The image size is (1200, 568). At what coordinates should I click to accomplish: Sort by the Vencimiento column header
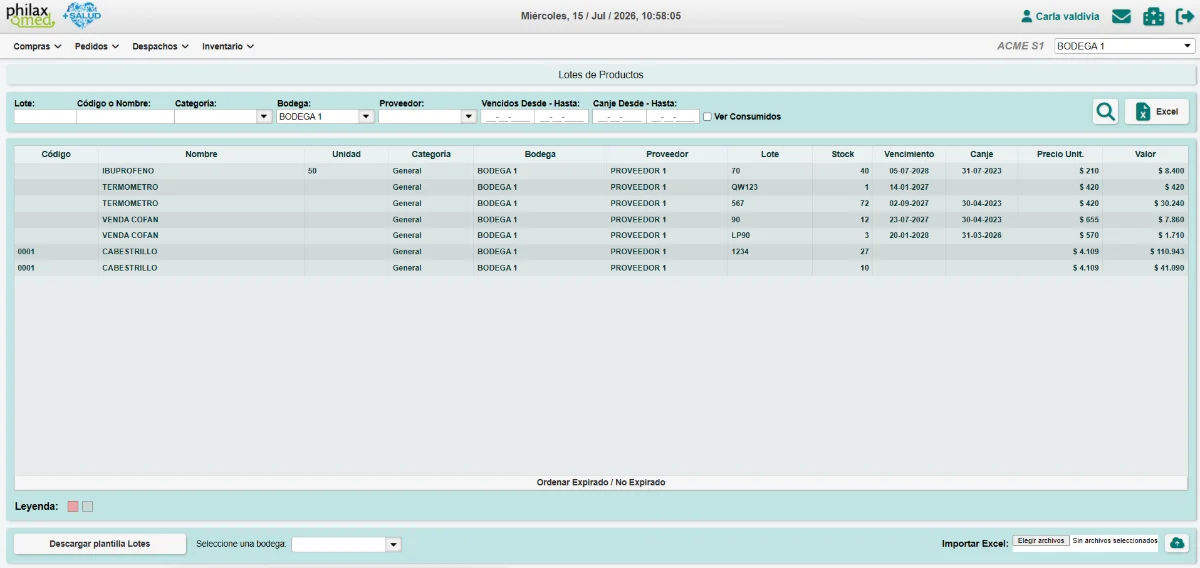click(x=909, y=154)
